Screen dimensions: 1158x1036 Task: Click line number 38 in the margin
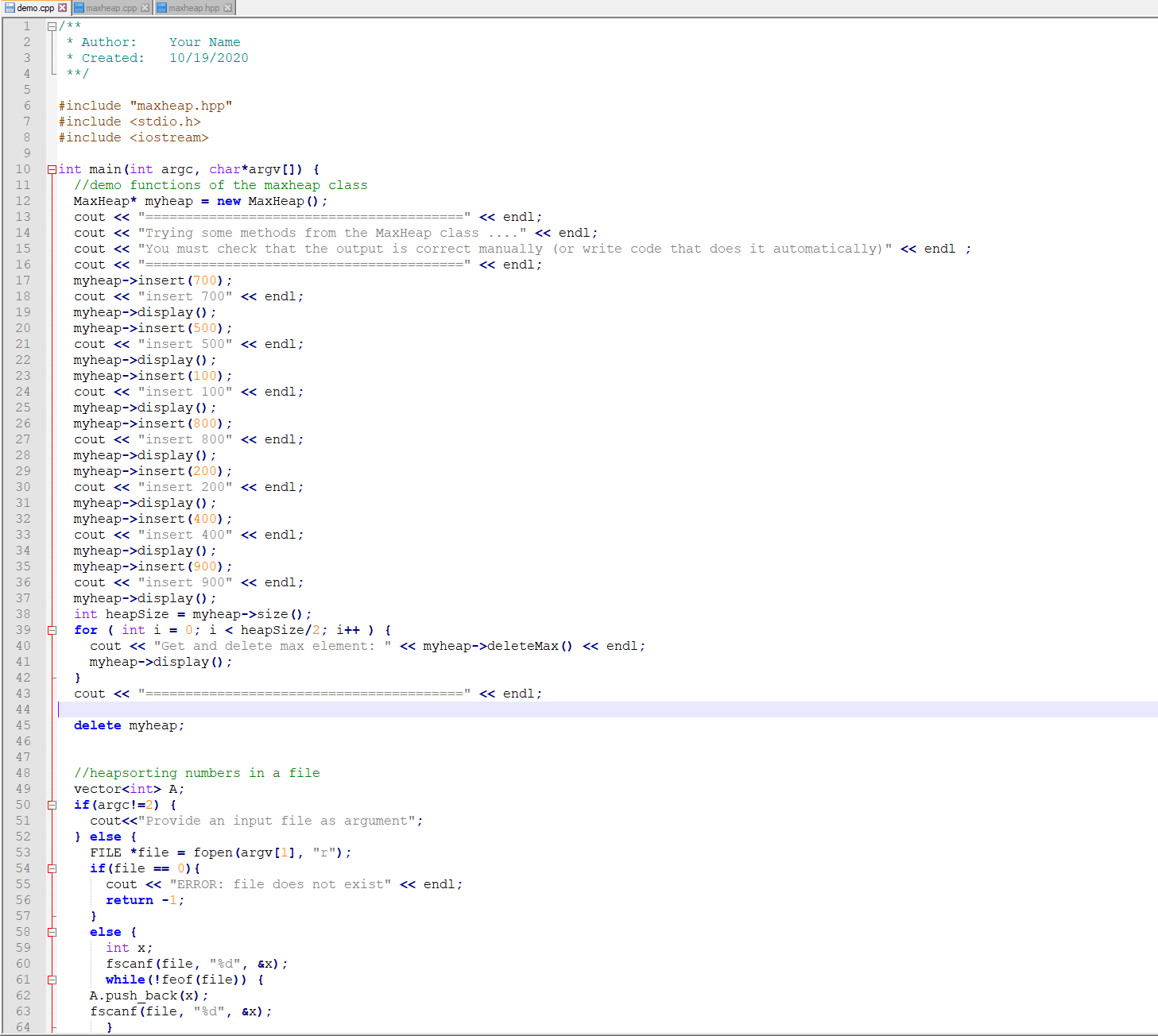click(x=23, y=614)
